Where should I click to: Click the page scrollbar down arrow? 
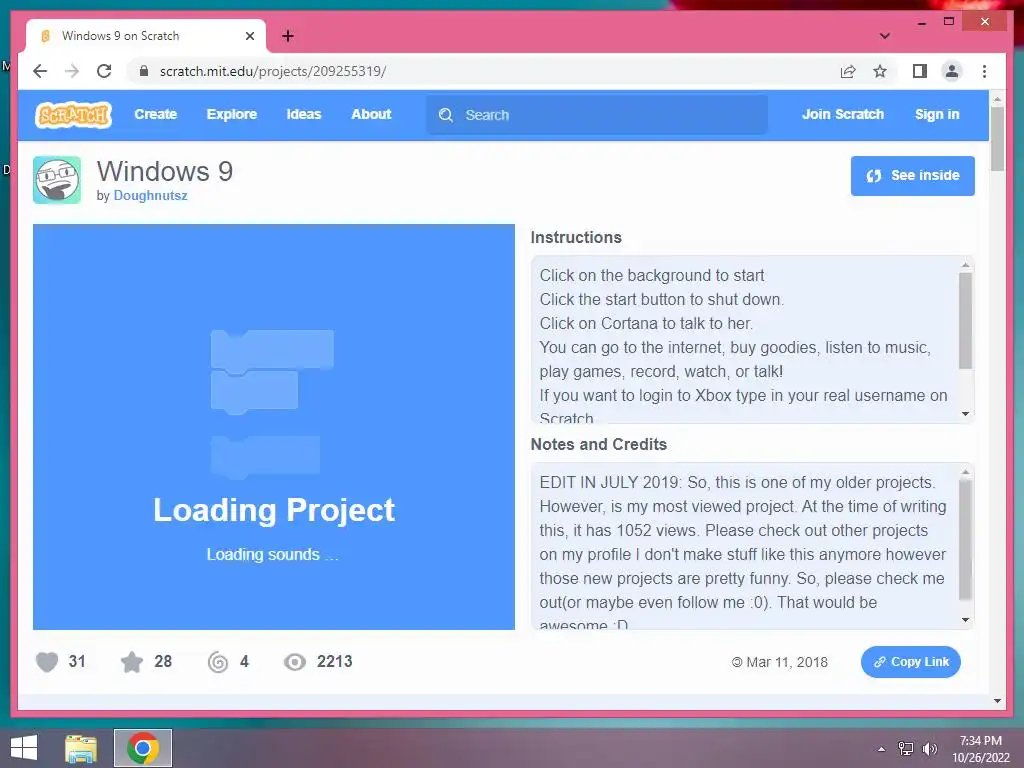point(997,701)
